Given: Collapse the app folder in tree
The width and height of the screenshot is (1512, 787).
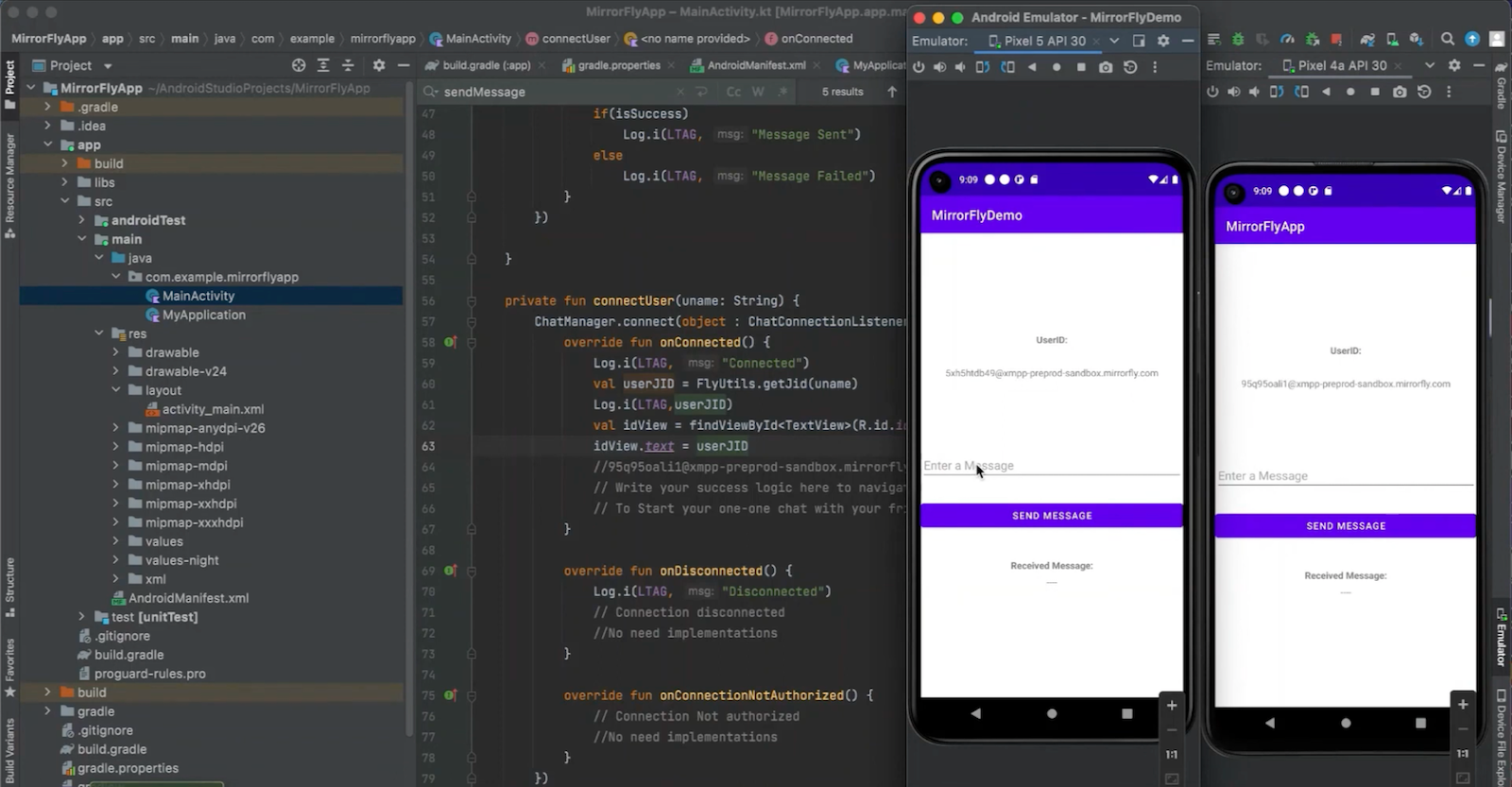Looking at the screenshot, I should 47,145.
